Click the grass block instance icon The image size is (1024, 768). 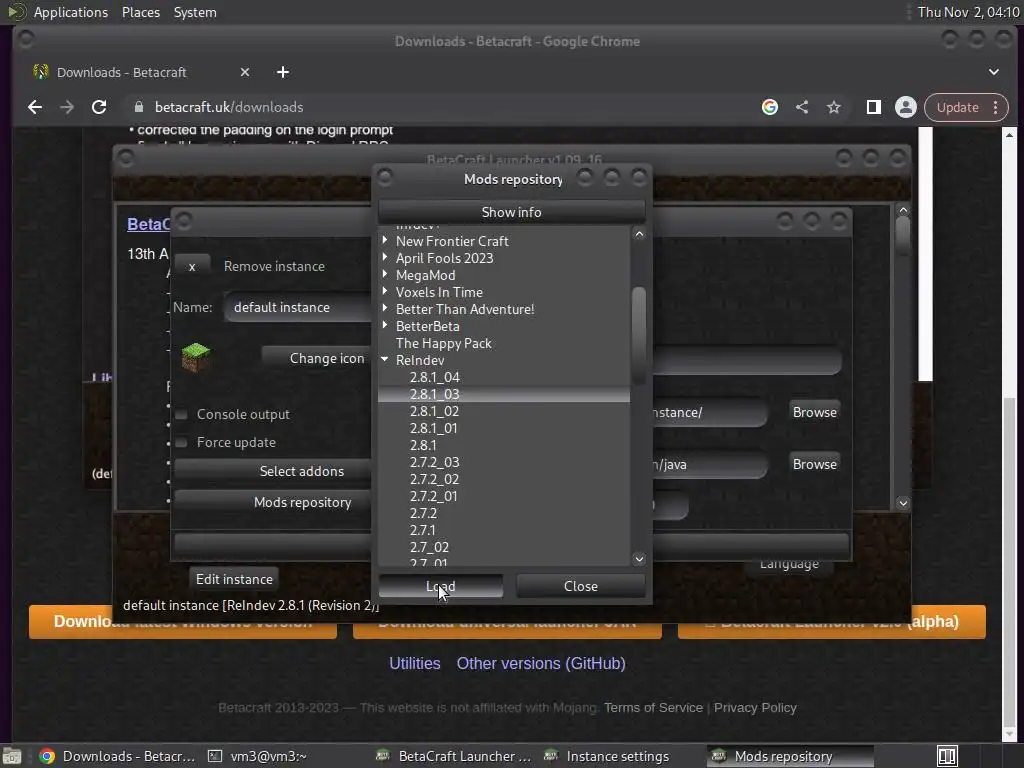pos(195,357)
